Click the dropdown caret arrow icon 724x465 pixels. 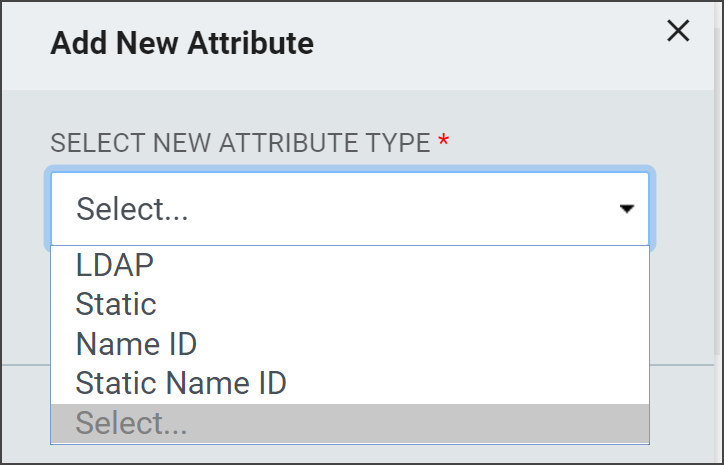[627, 209]
